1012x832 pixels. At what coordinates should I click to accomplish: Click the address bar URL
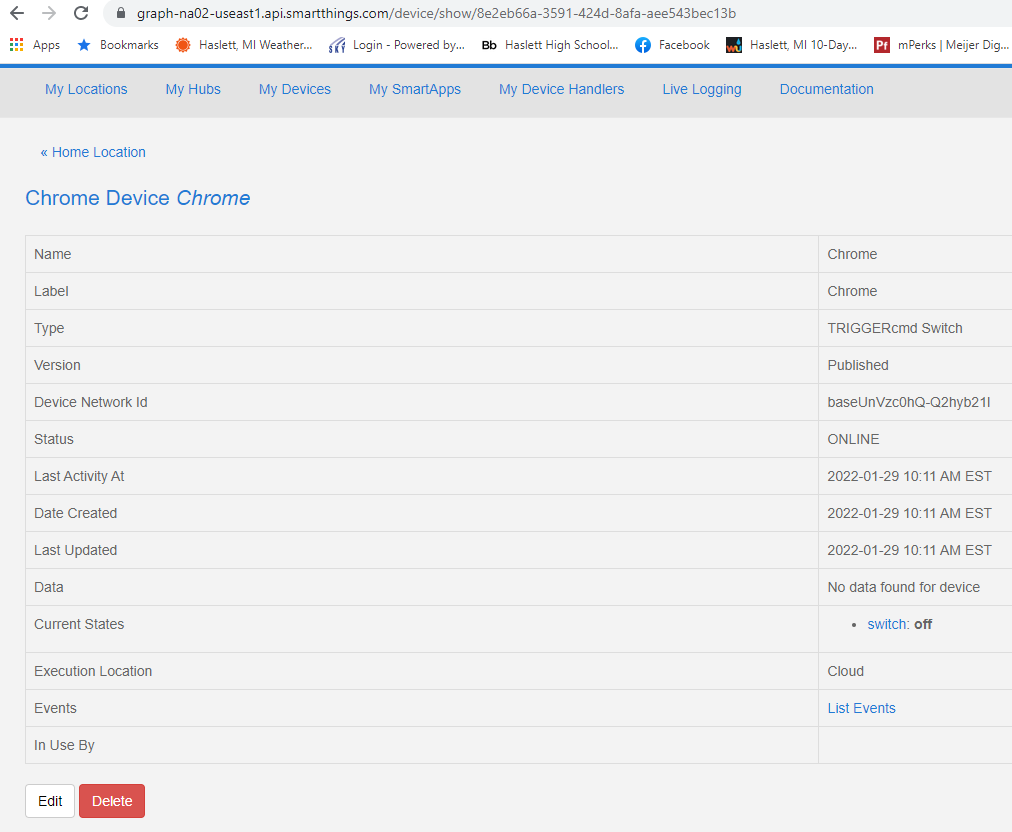(436, 13)
